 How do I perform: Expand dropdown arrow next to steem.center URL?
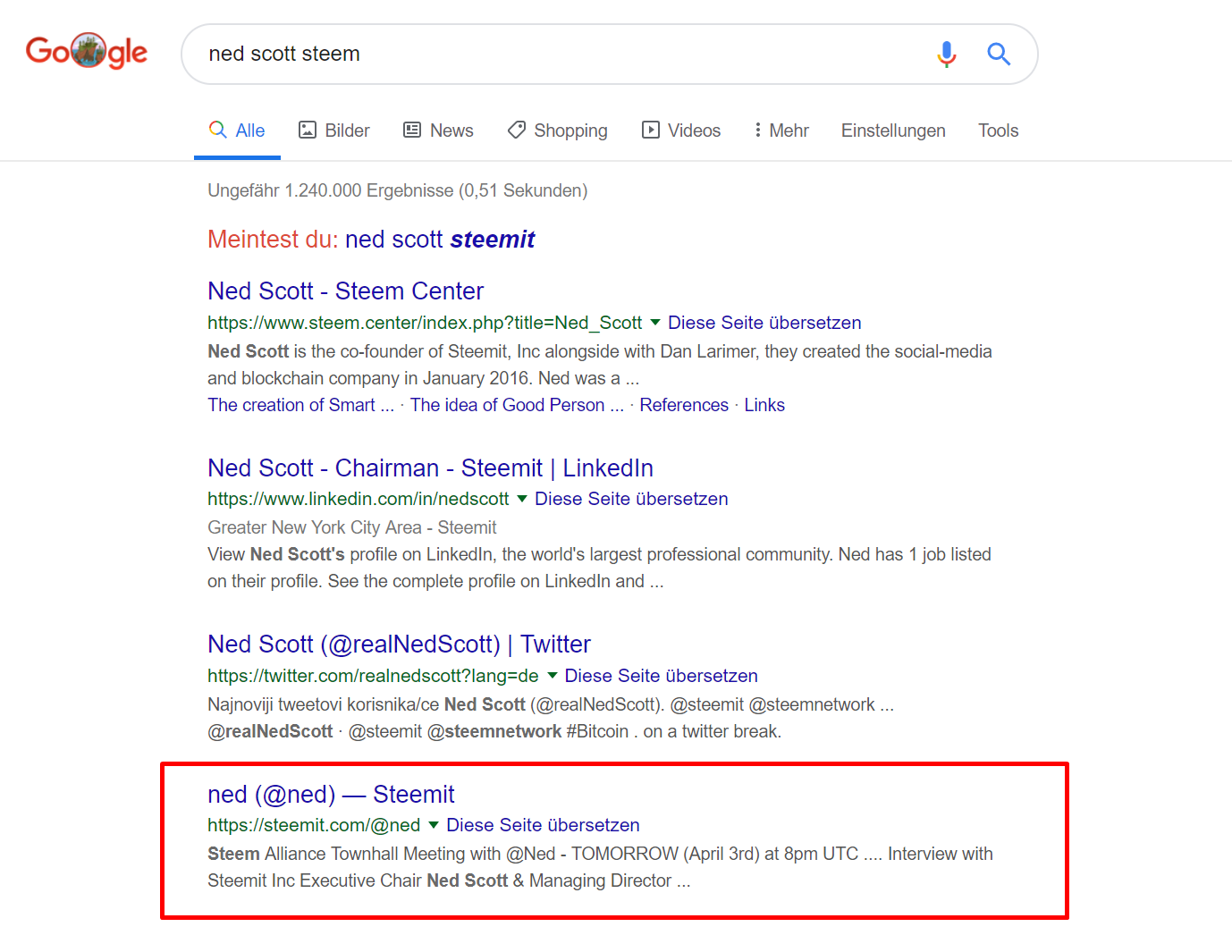point(655,323)
